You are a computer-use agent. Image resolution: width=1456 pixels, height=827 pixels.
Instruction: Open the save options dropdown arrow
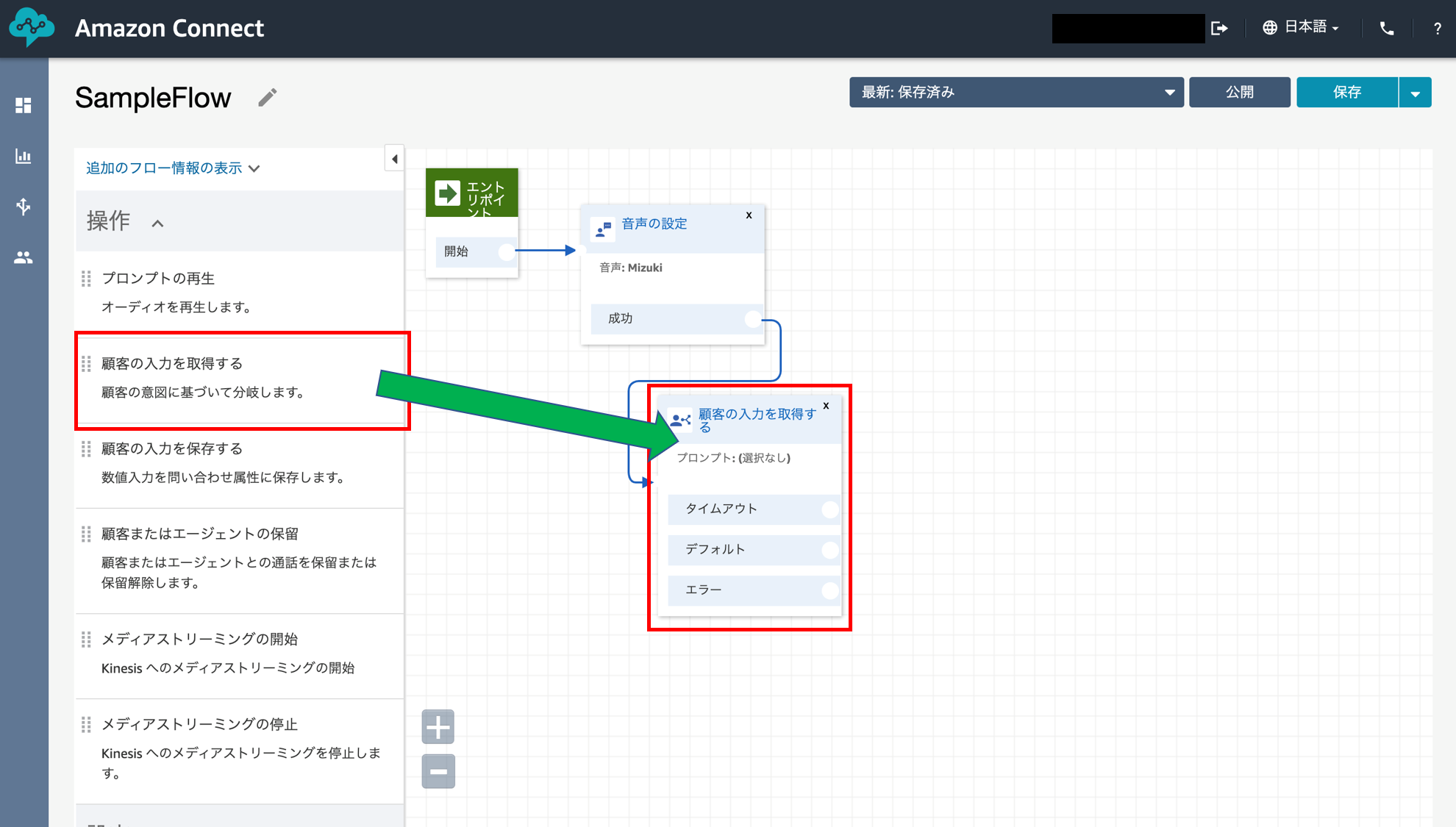(1415, 93)
